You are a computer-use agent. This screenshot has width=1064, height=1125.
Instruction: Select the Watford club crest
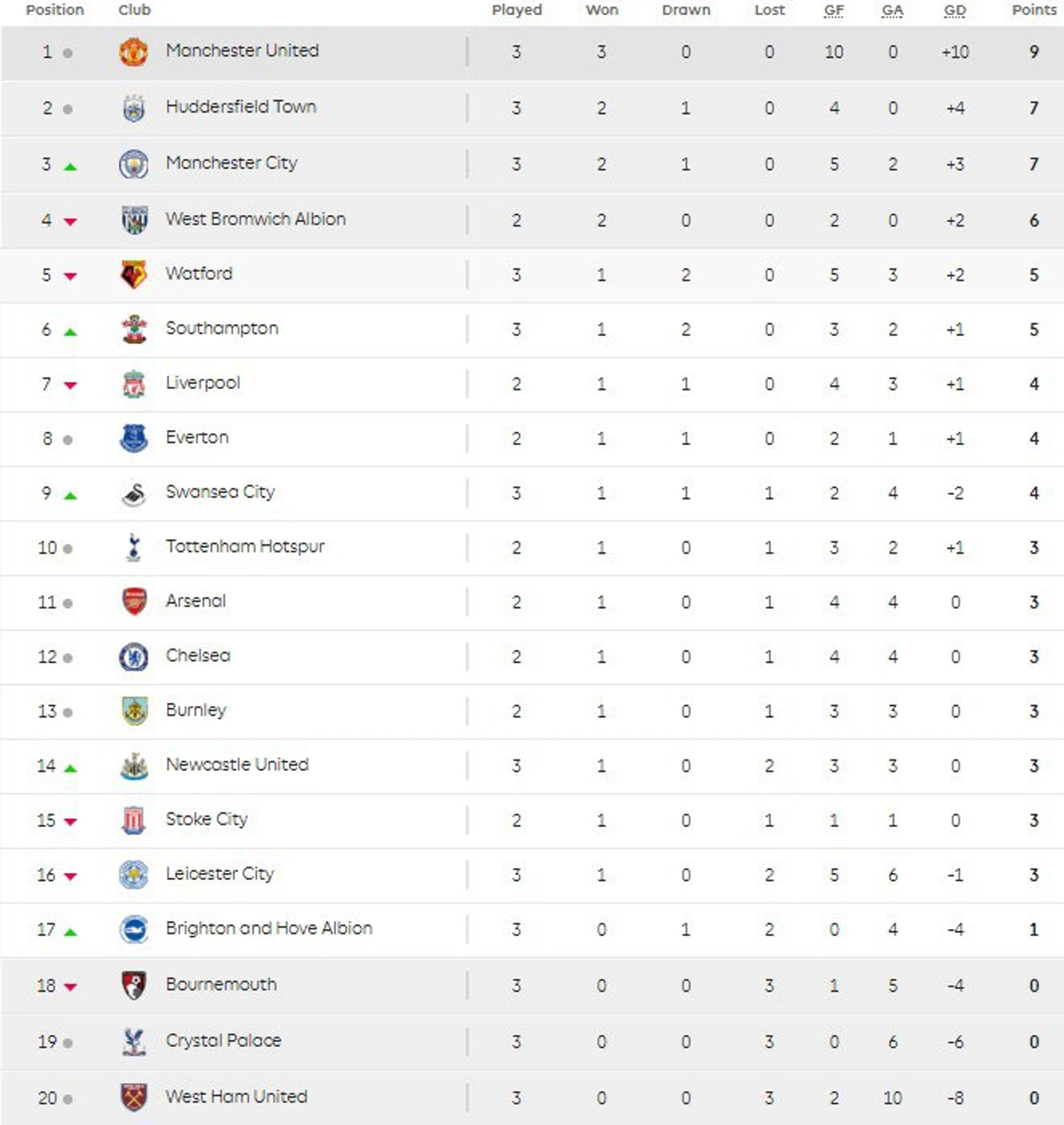[x=133, y=275]
